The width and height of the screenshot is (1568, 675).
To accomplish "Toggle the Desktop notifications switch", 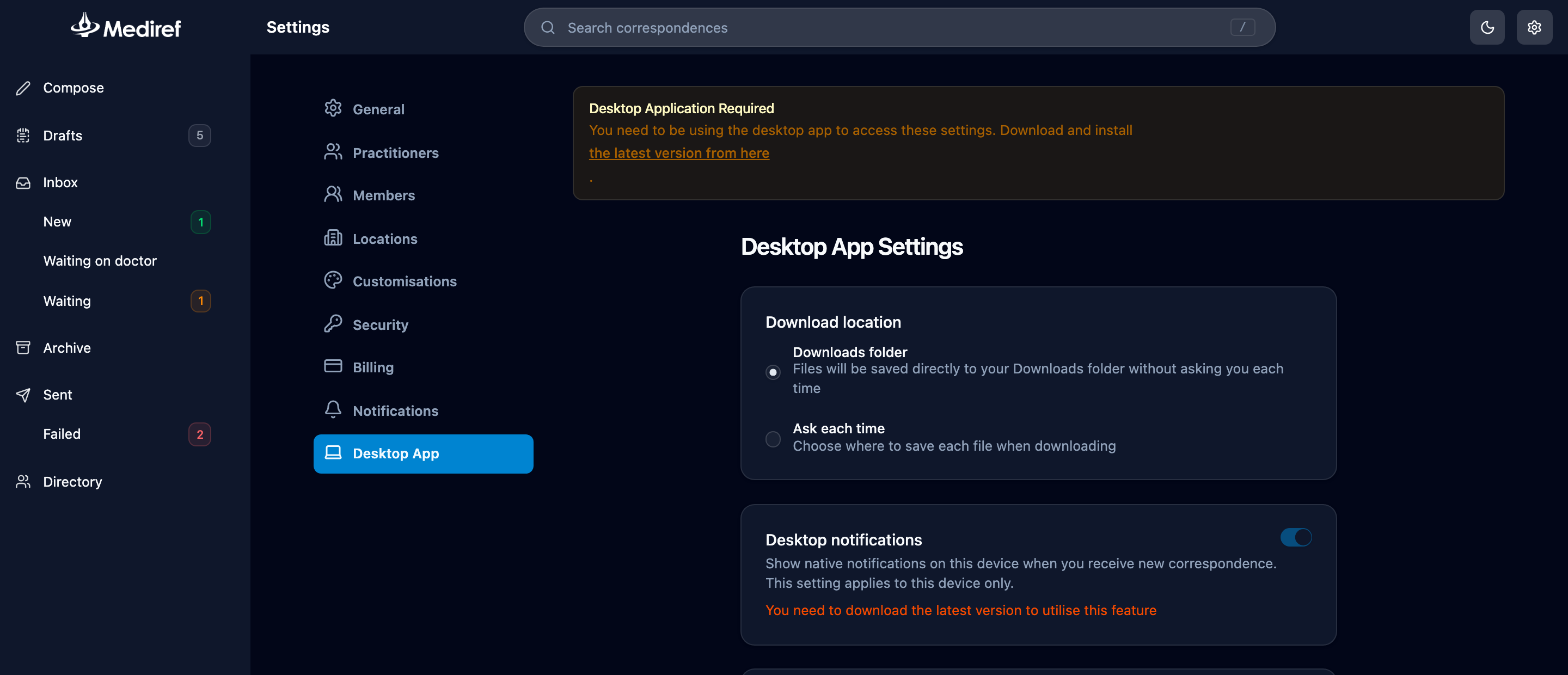I will [x=1296, y=537].
